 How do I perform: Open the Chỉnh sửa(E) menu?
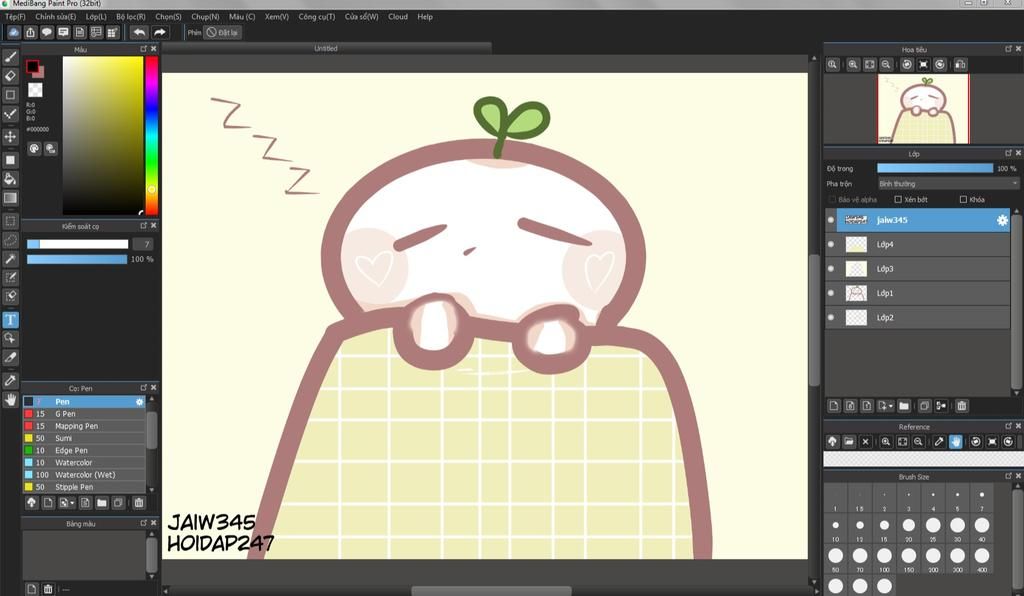tap(56, 17)
